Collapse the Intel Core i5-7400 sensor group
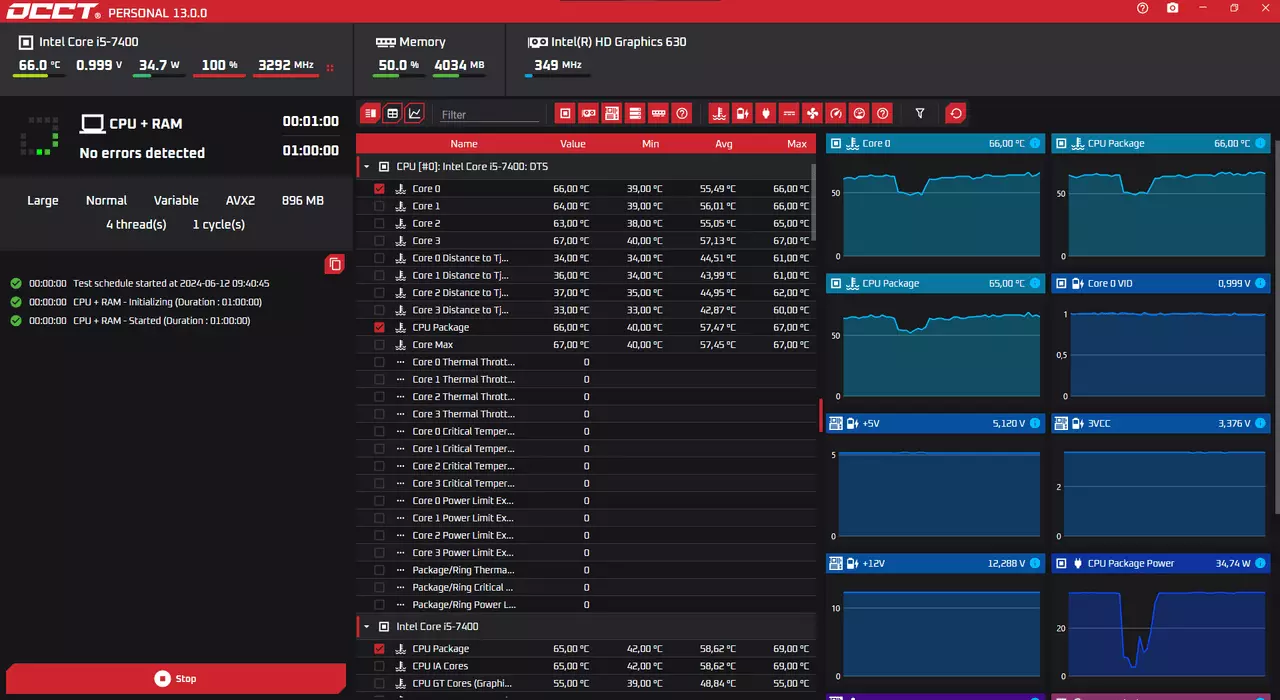The image size is (1280, 700). point(366,627)
